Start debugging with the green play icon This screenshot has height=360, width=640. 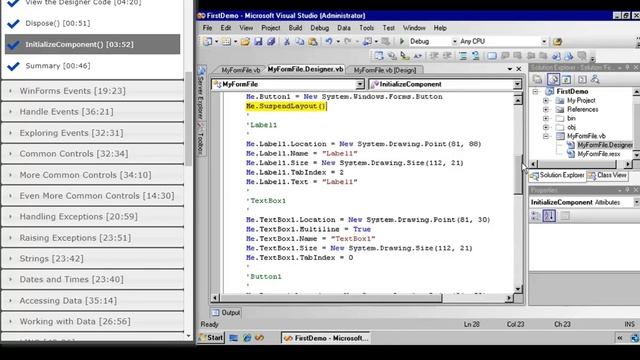[x=402, y=41]
